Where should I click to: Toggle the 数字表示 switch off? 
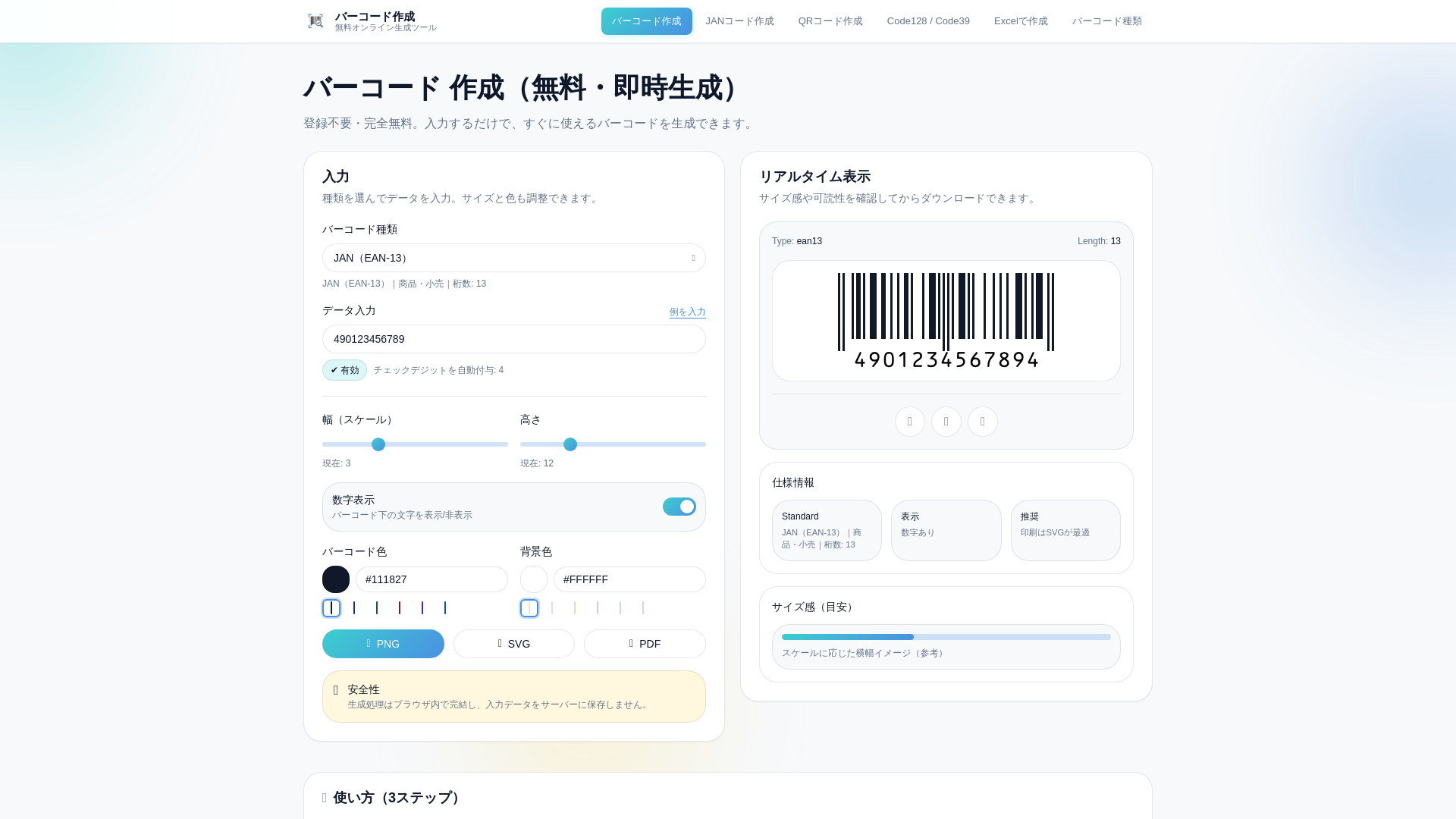679,507
